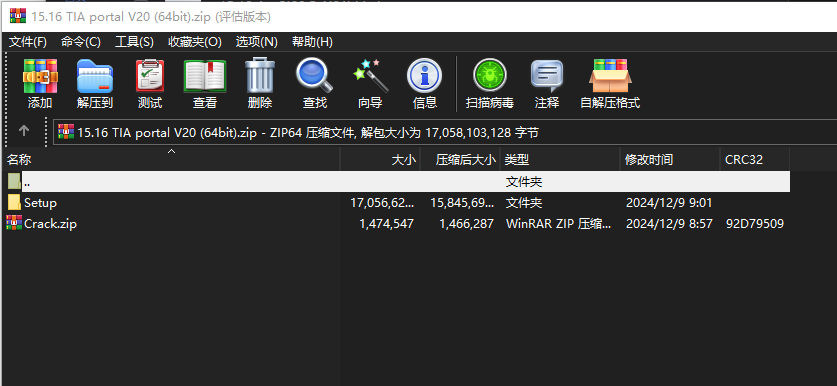The height and width of the screenshot is (386, 837).
Task: Sort by 压缩后大小 column header
Action: [x=460, y=159]
